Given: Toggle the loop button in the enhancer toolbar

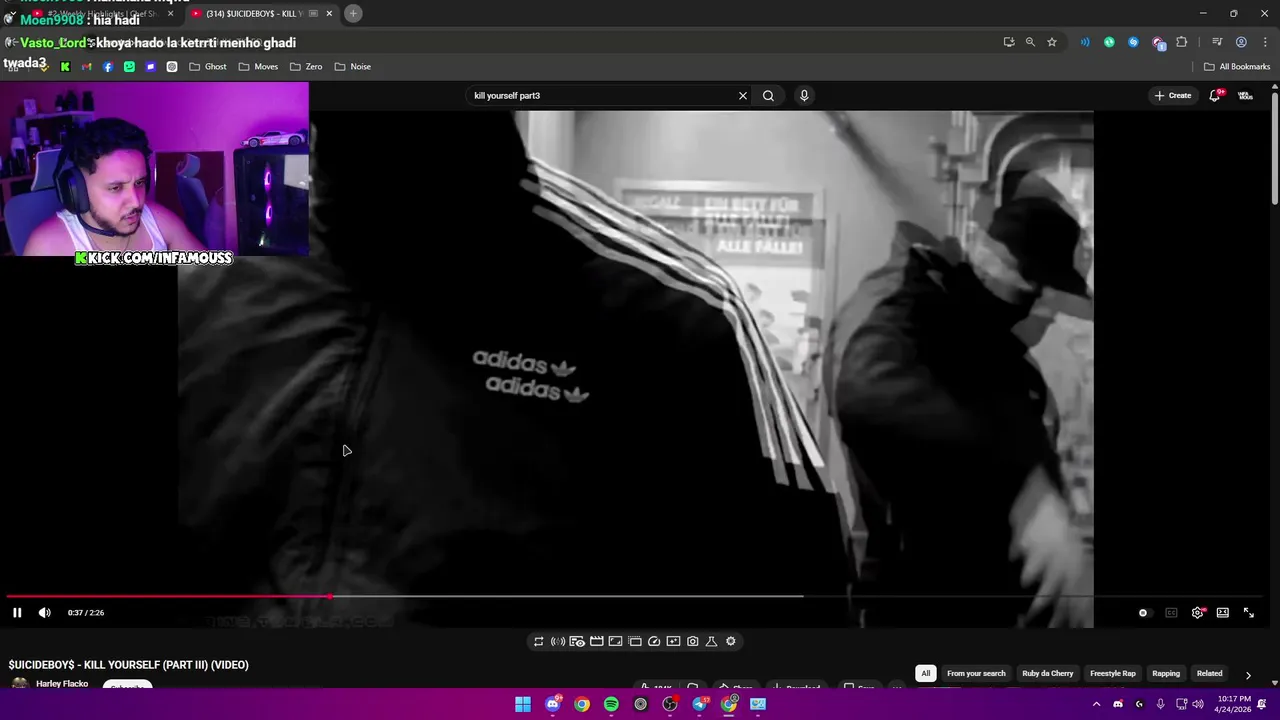Looking at the screenshot, I should pos(538,641).
